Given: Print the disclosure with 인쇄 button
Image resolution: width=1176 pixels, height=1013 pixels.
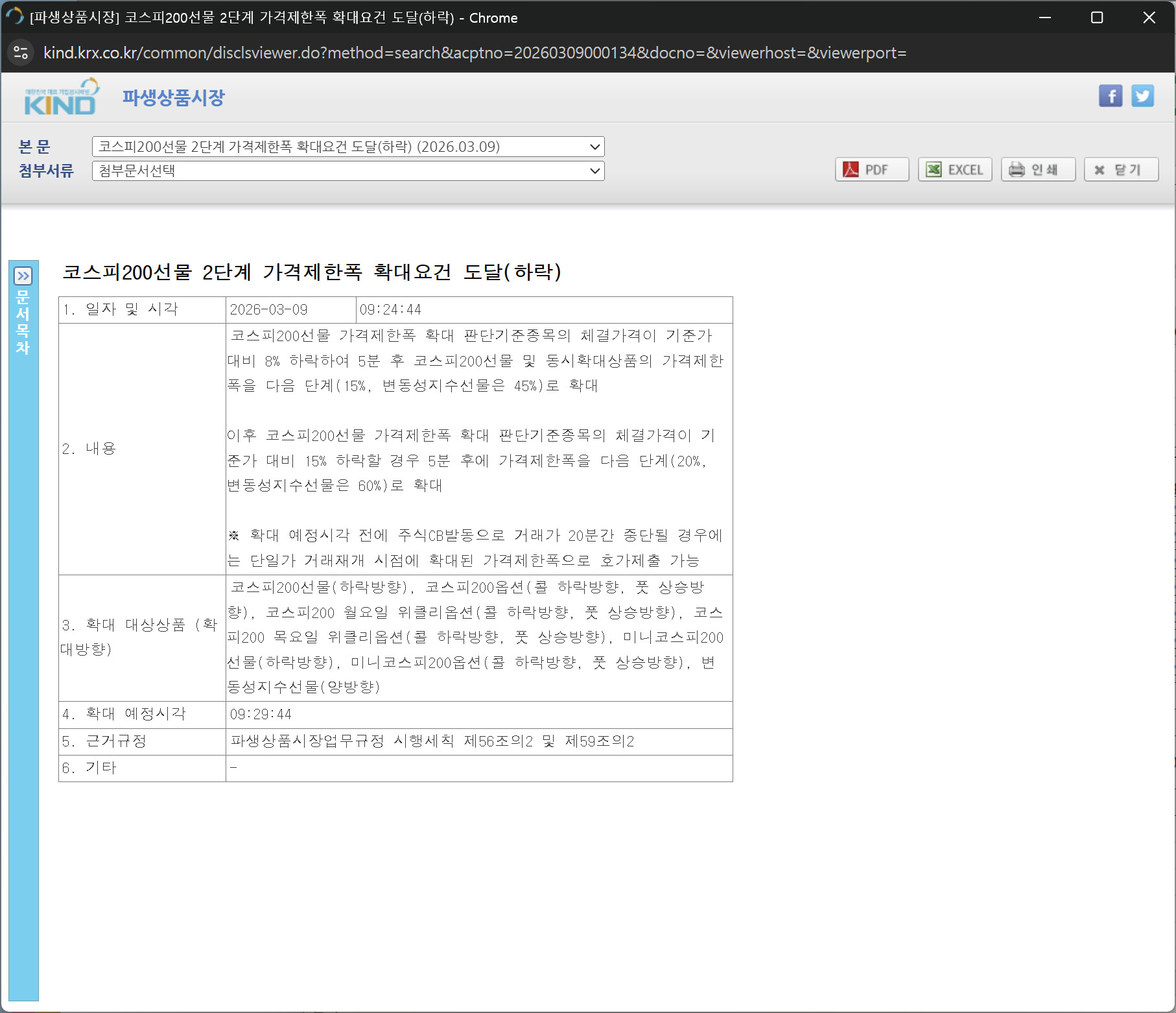Looking at the screenshot, I should coord(1038,170).
